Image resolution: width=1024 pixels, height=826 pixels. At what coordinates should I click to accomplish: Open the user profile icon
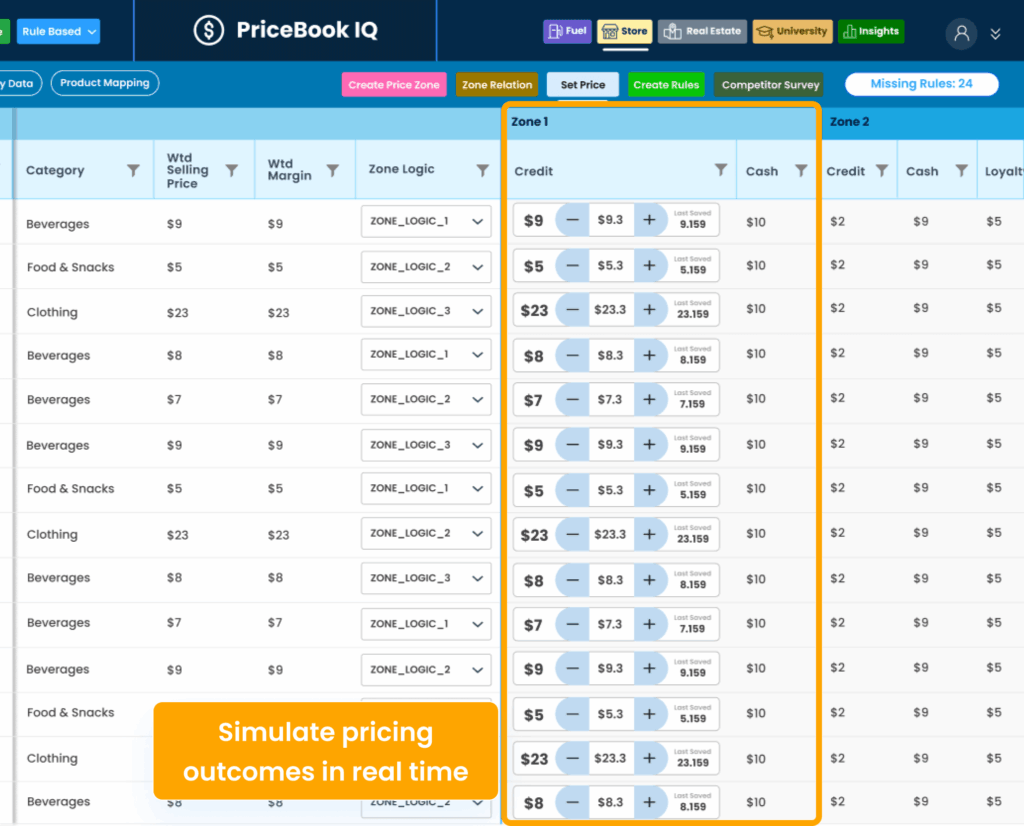(x=961, y=33)
